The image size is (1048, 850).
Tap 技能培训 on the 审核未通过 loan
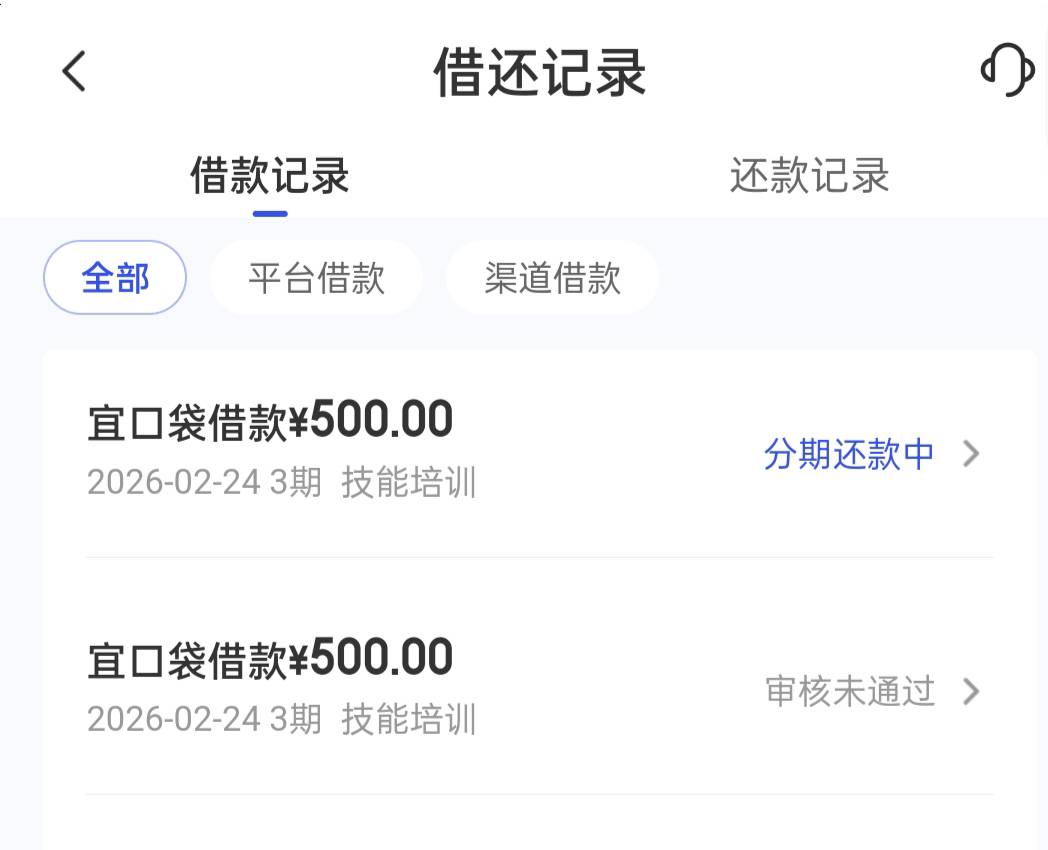click(x=409, y=720)
